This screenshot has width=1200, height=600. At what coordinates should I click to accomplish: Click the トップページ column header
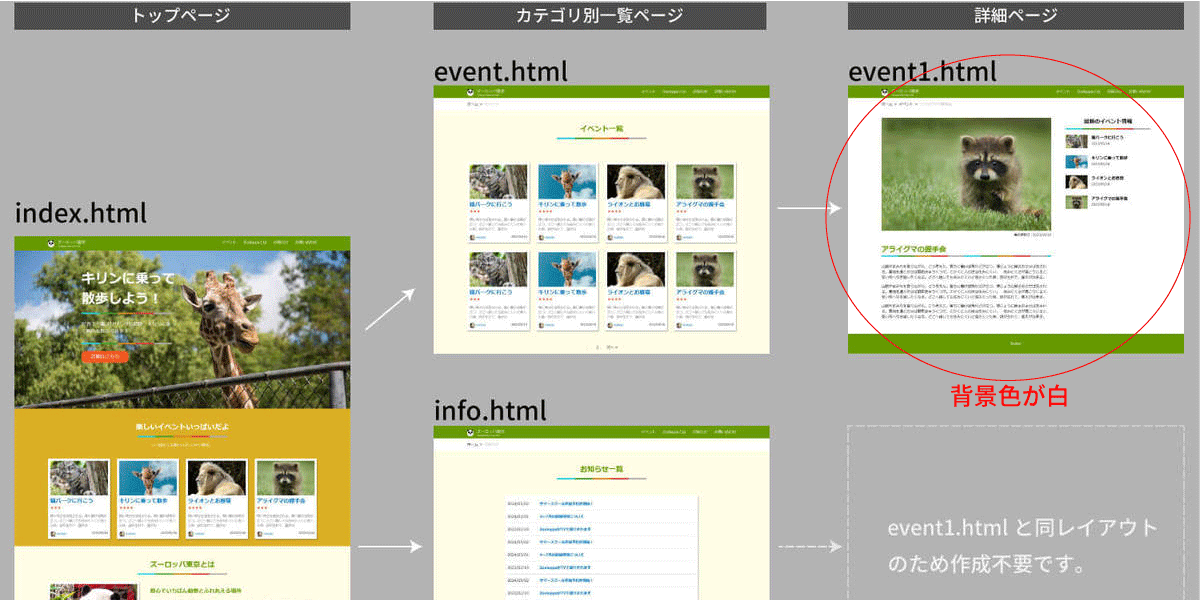[181, 15]
